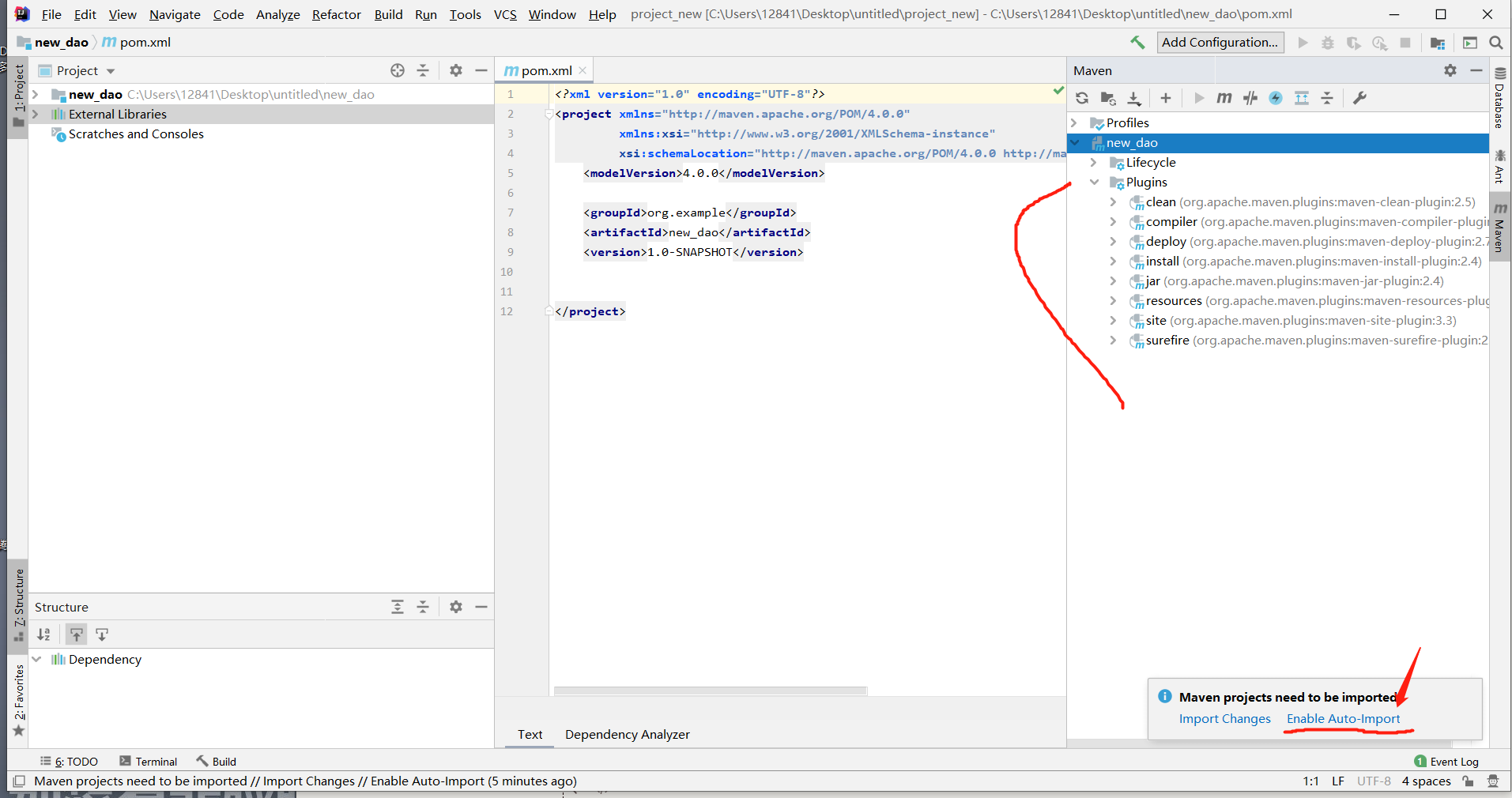Click the editor horizontal scrollbar
Screen dimensions: 1512x798
tap(711, 691)
